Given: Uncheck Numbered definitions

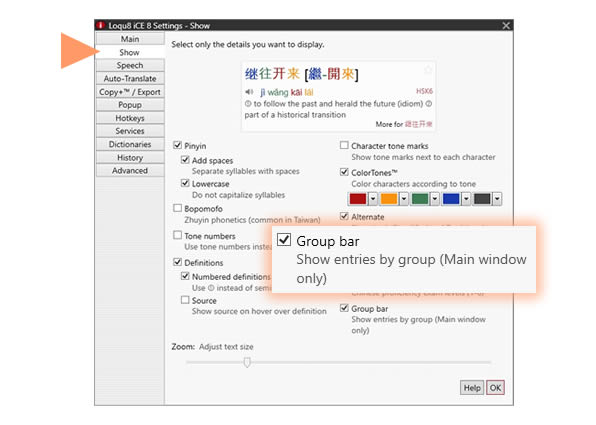Looking at the screenshot, I should (x=185, y=276).
